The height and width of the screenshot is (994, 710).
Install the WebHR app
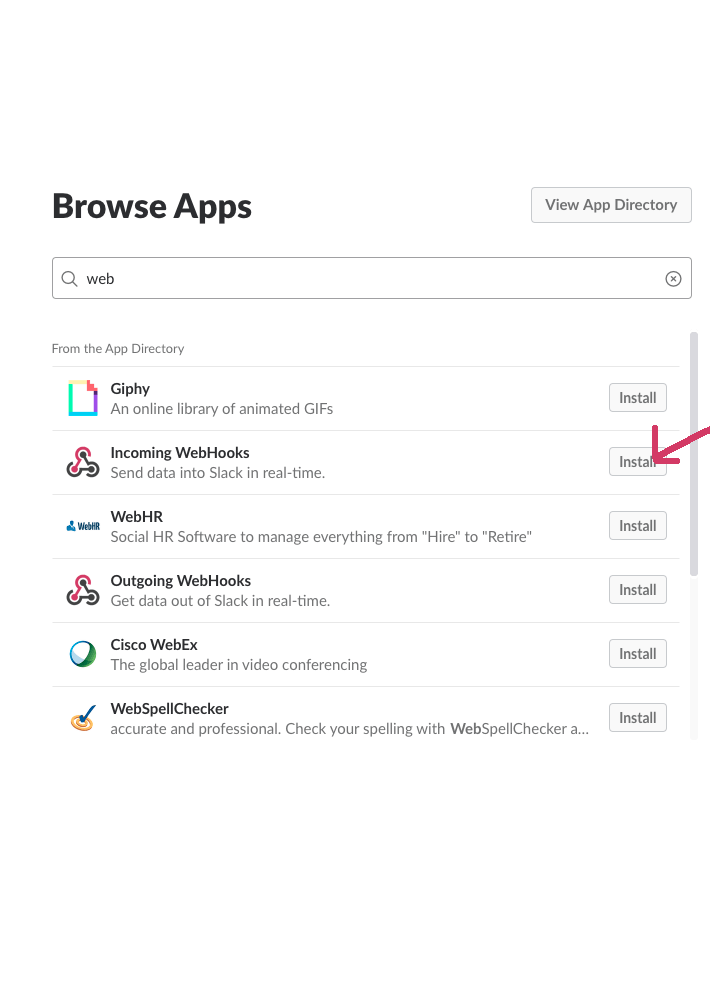638,526
